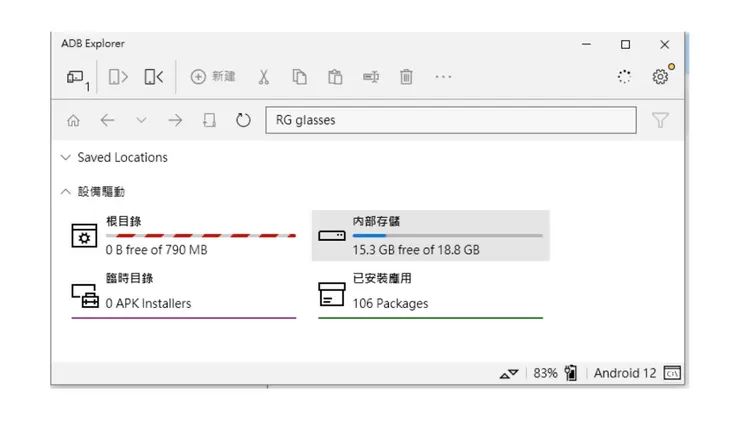The height and width of the screenshot is (422, 740).
Task: Open the settings gear icon
Action: pyautogui.click(x=660, y=77)
